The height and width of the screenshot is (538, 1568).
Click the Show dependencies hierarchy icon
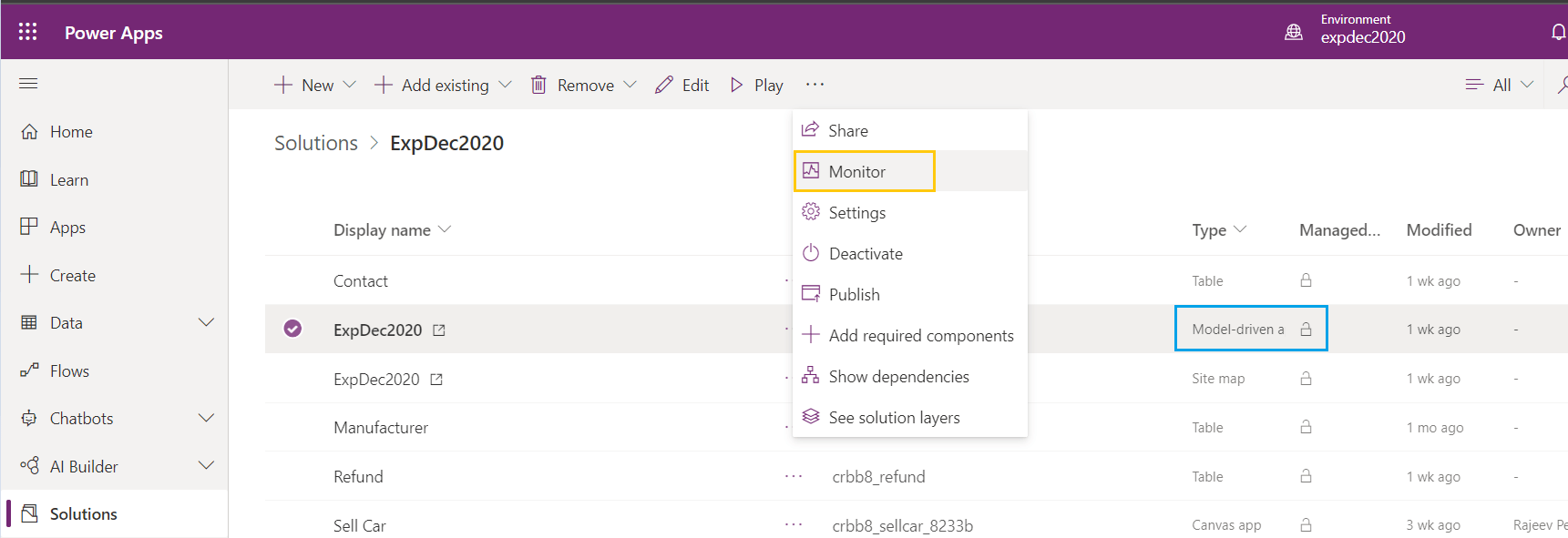[x=810, y=375]
